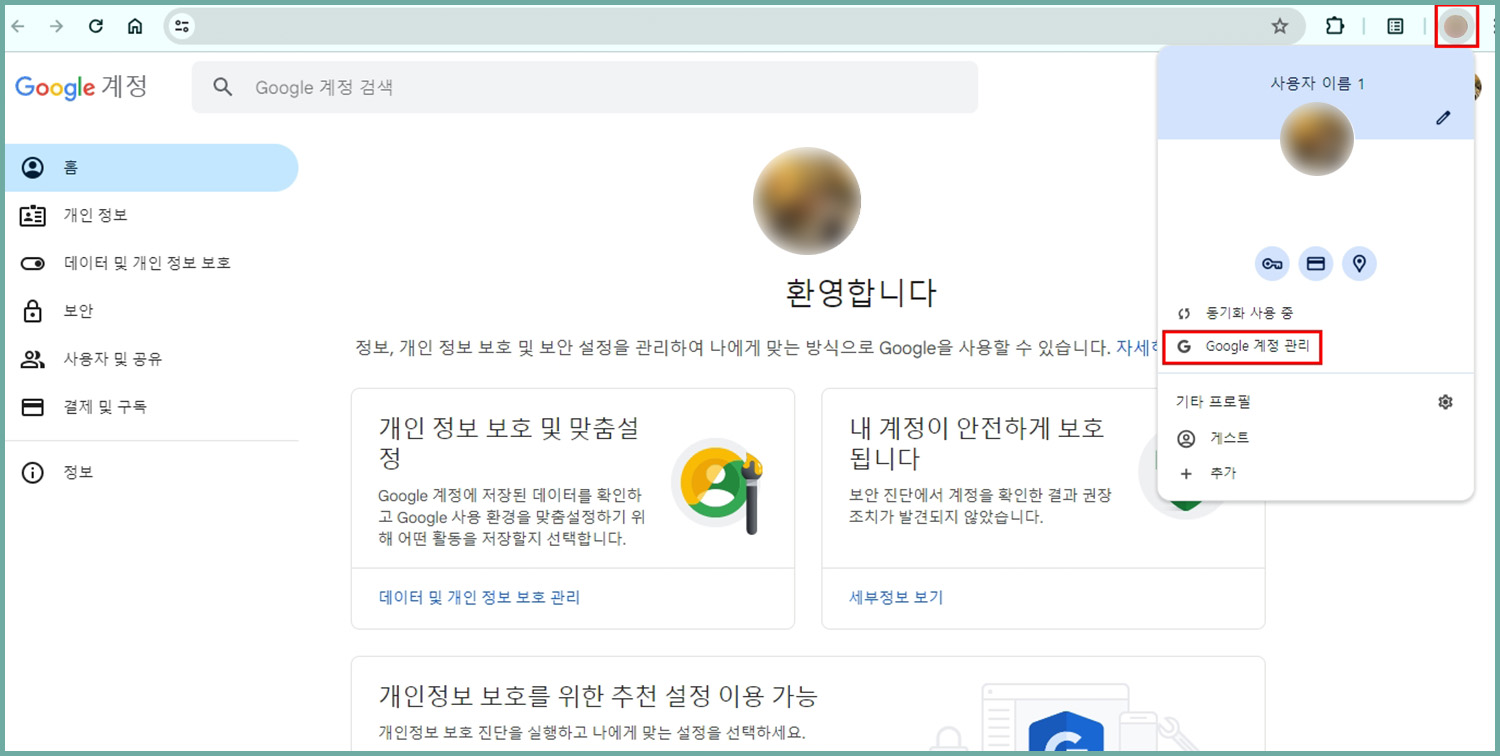Open profile management gear icon
1500x756 pixels.
[1445, 402]
